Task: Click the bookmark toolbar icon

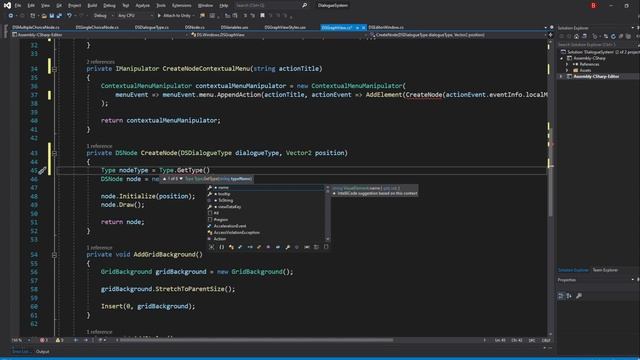Action: click(x=262, y=16)
